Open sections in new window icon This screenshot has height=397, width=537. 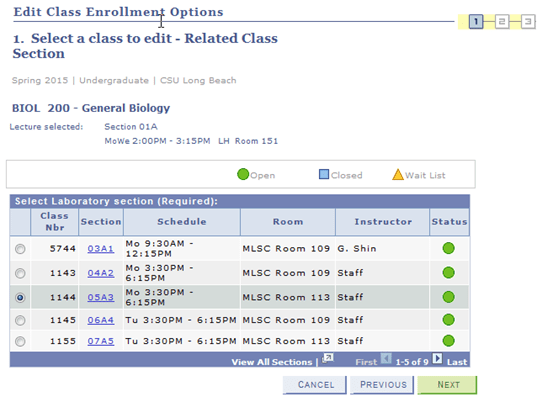328,358
